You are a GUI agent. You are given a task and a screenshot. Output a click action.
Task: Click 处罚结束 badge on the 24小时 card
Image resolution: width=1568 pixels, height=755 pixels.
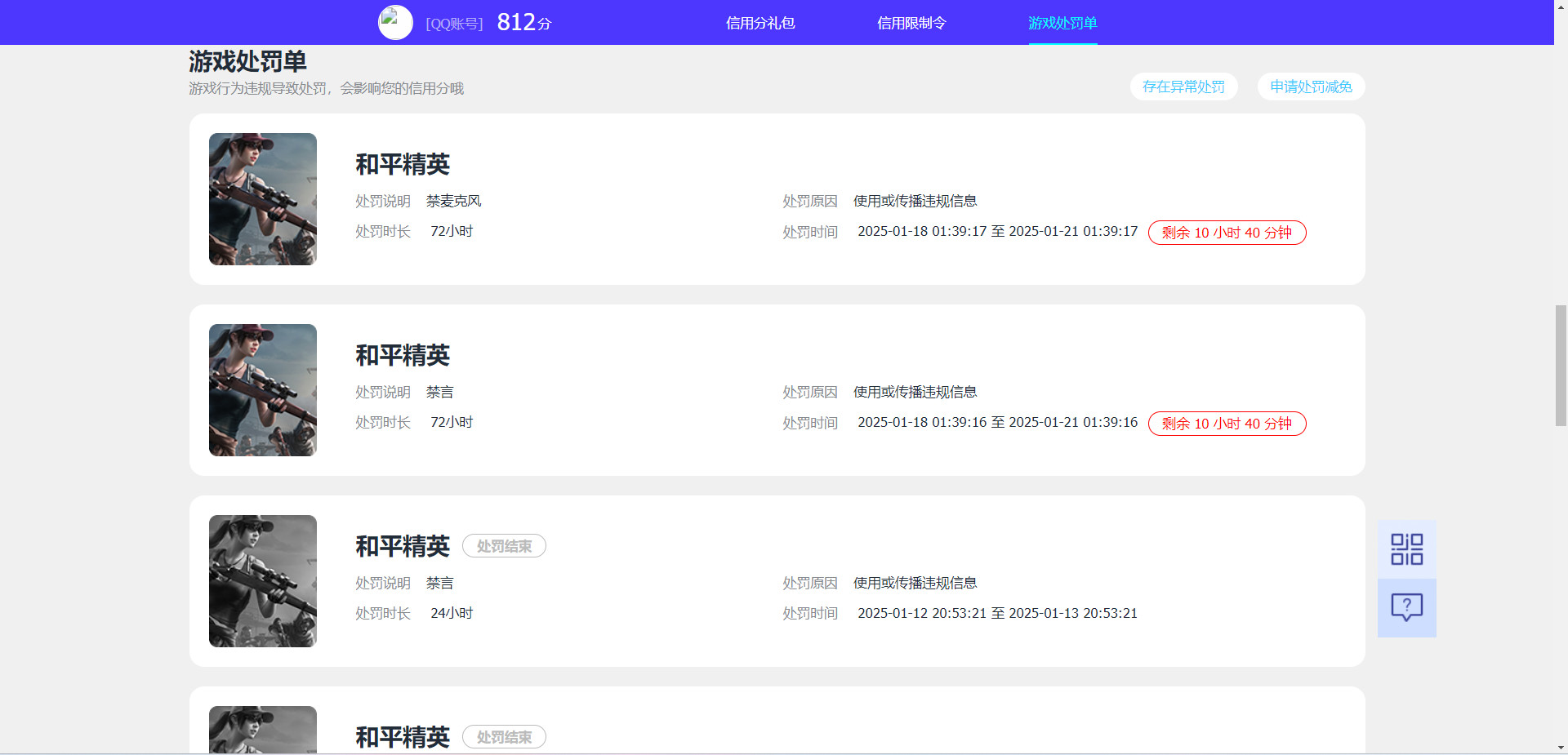504,546
